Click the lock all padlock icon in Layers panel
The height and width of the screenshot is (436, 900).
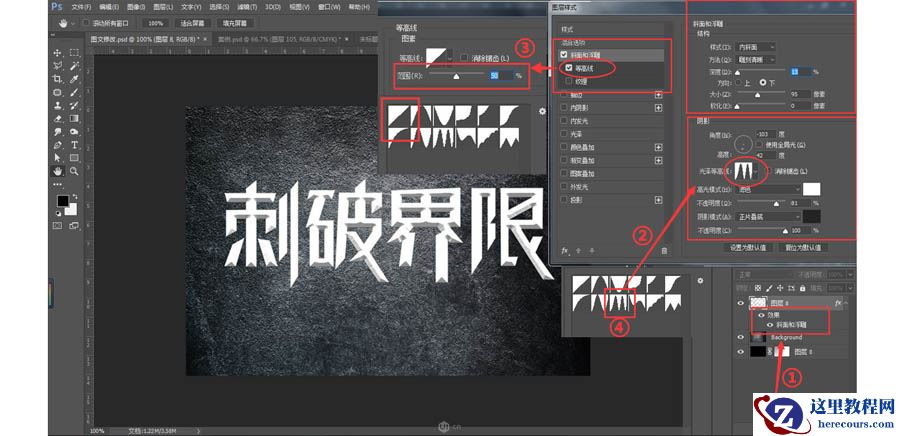click(x=803, y=288)
